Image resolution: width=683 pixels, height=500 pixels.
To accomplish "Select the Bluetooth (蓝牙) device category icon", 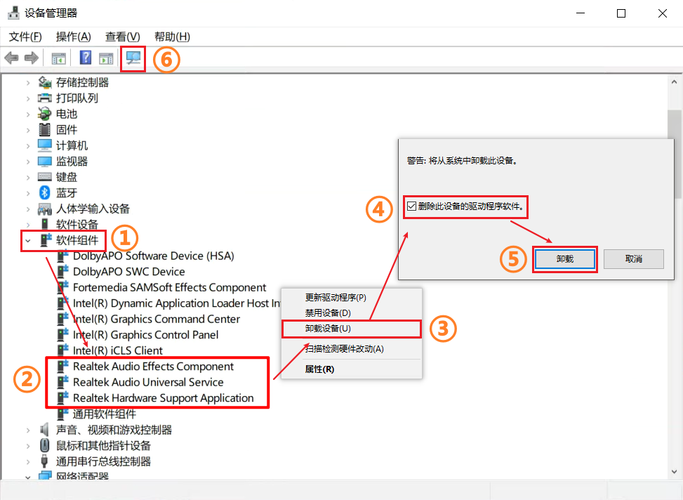I will click(x=44, y=193).
